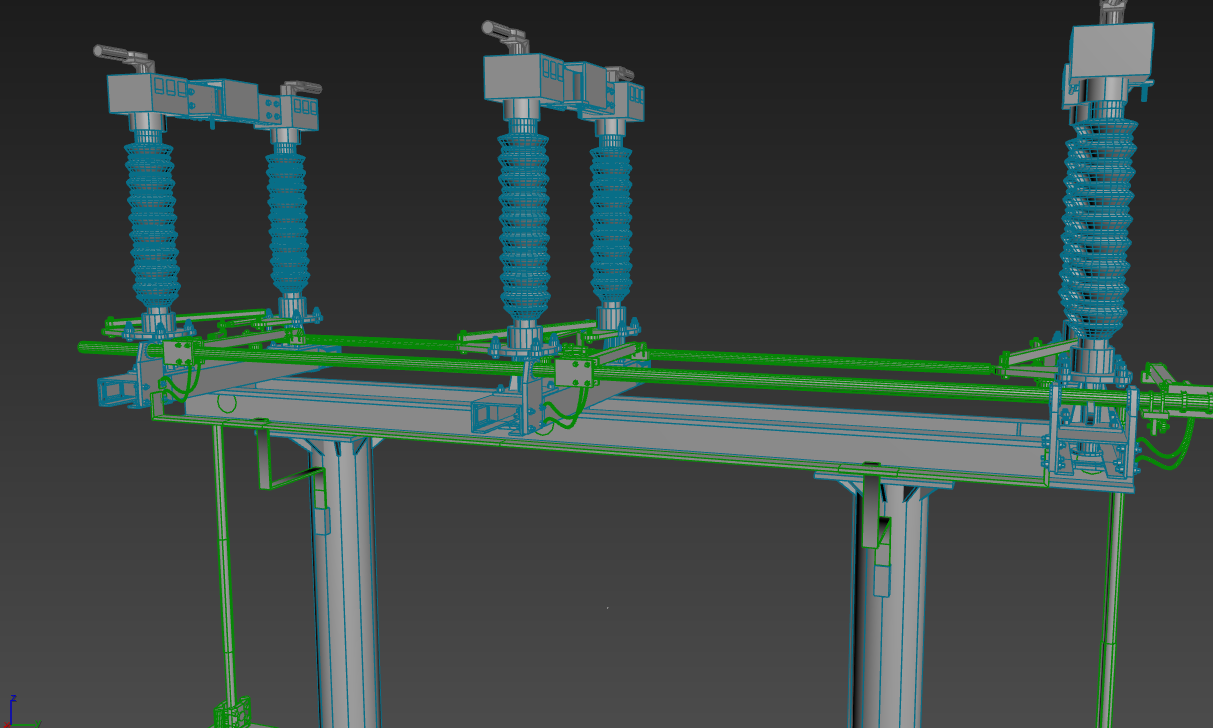Click the bolted square plate below center insulators

click(574, 373)
